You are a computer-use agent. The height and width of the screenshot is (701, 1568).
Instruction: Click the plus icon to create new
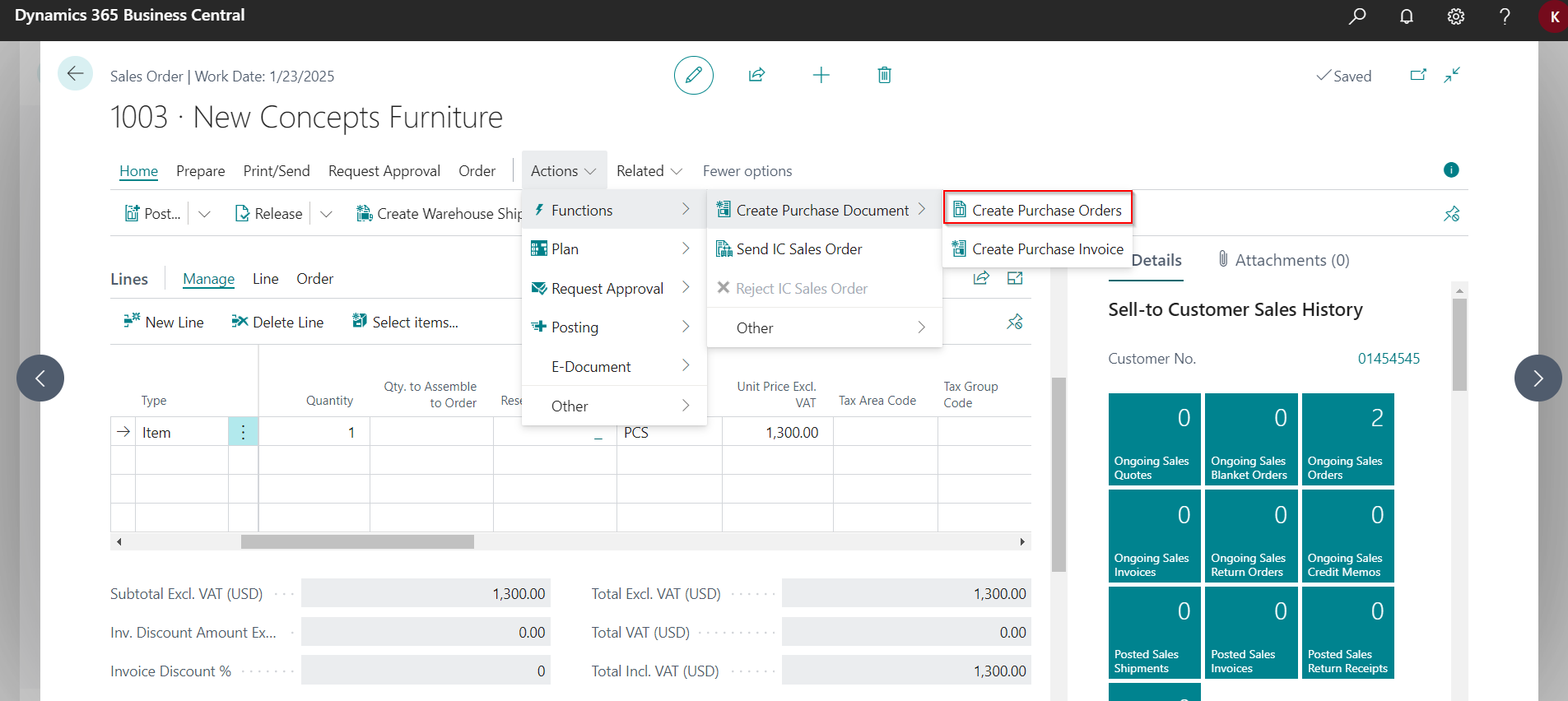[x=821, y=76]
